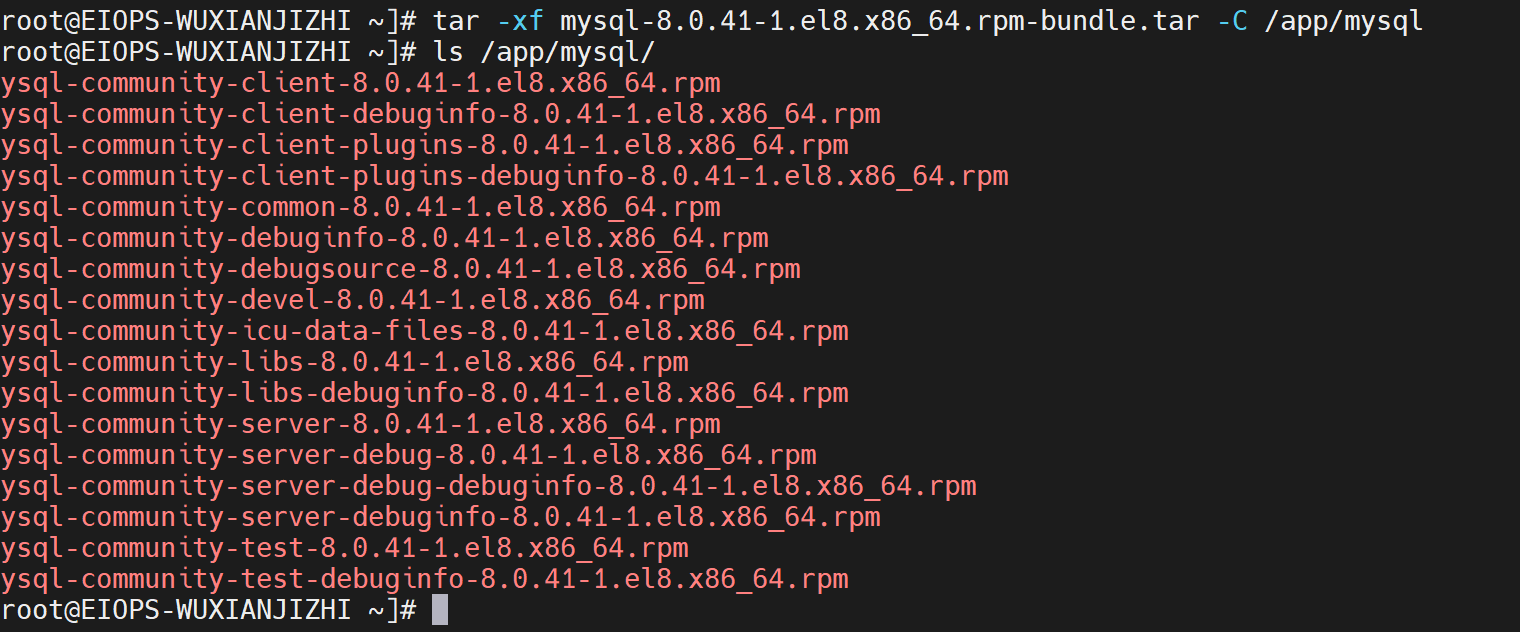
Task: Click the community-test-8.0.41 rpm filename
Action: [344, 548]
